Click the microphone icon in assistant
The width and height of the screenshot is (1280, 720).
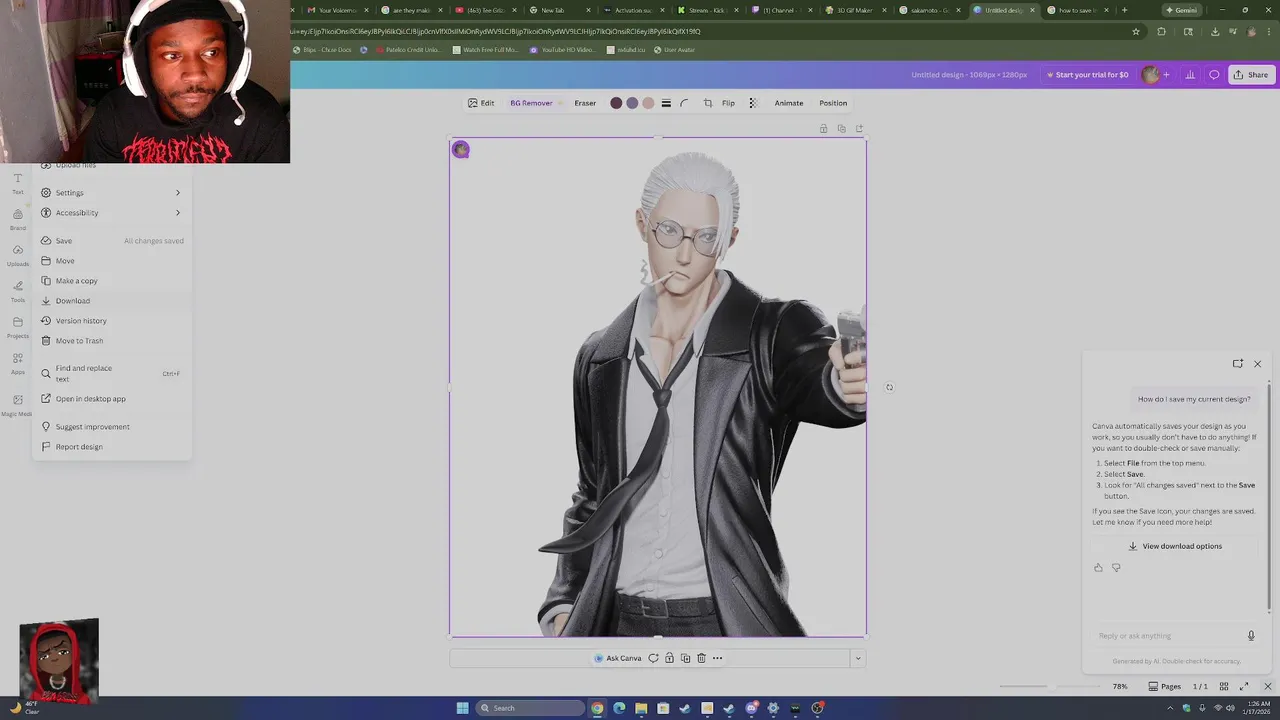[1251, 636]
